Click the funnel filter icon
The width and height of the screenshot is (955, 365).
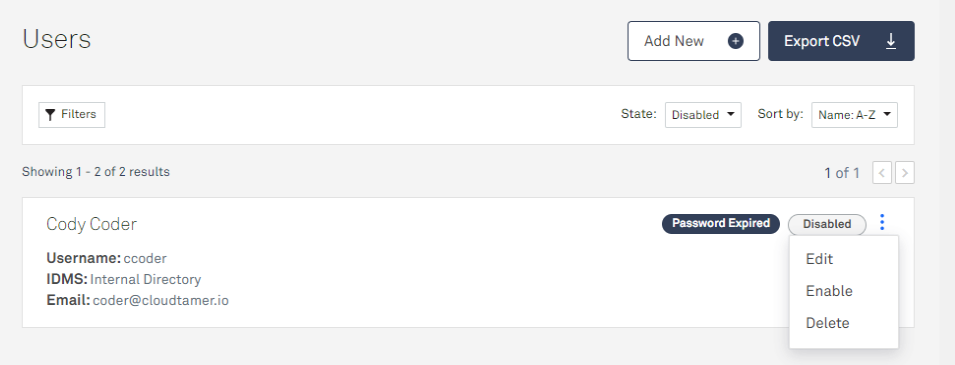pyautogui.click(x=51, y=115)
